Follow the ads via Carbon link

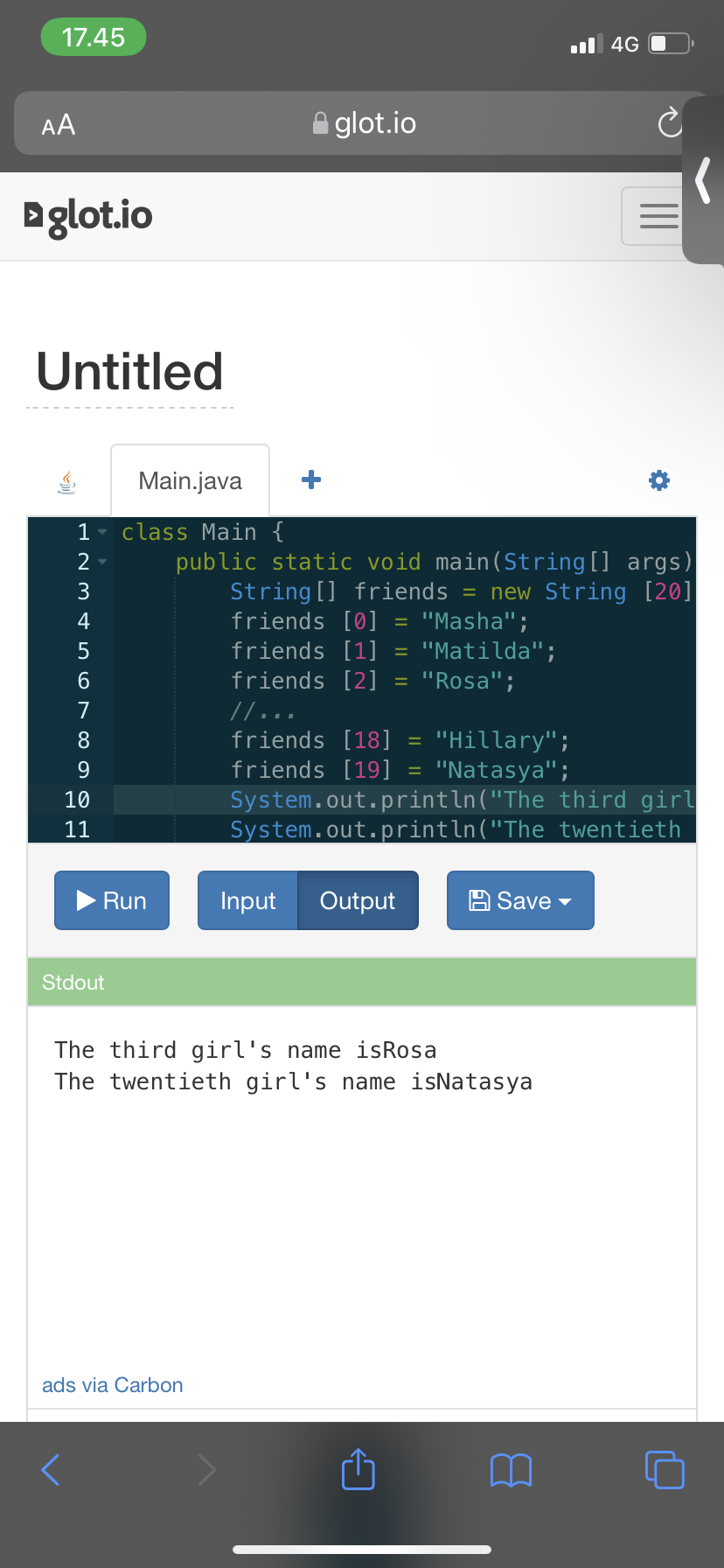pyautogui.click(x=113, y=1385)
